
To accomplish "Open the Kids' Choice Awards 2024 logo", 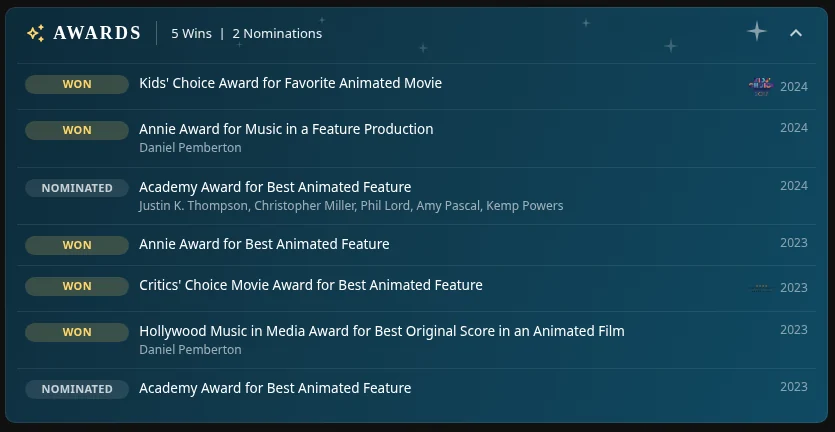I will click(x=760, y=86).
